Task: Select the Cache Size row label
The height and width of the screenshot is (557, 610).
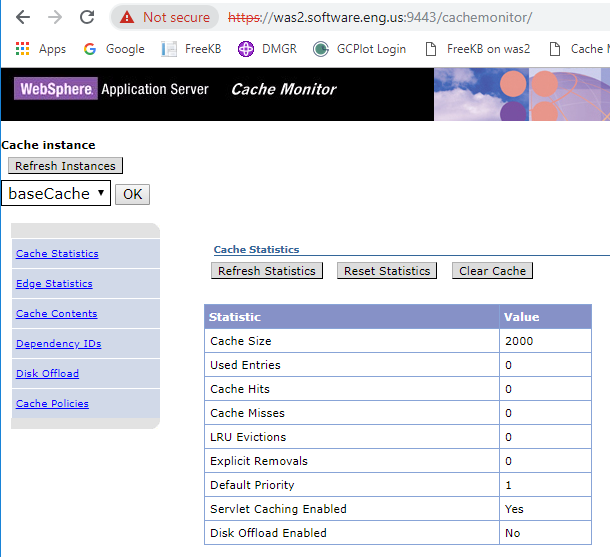Action: [240, 341]
